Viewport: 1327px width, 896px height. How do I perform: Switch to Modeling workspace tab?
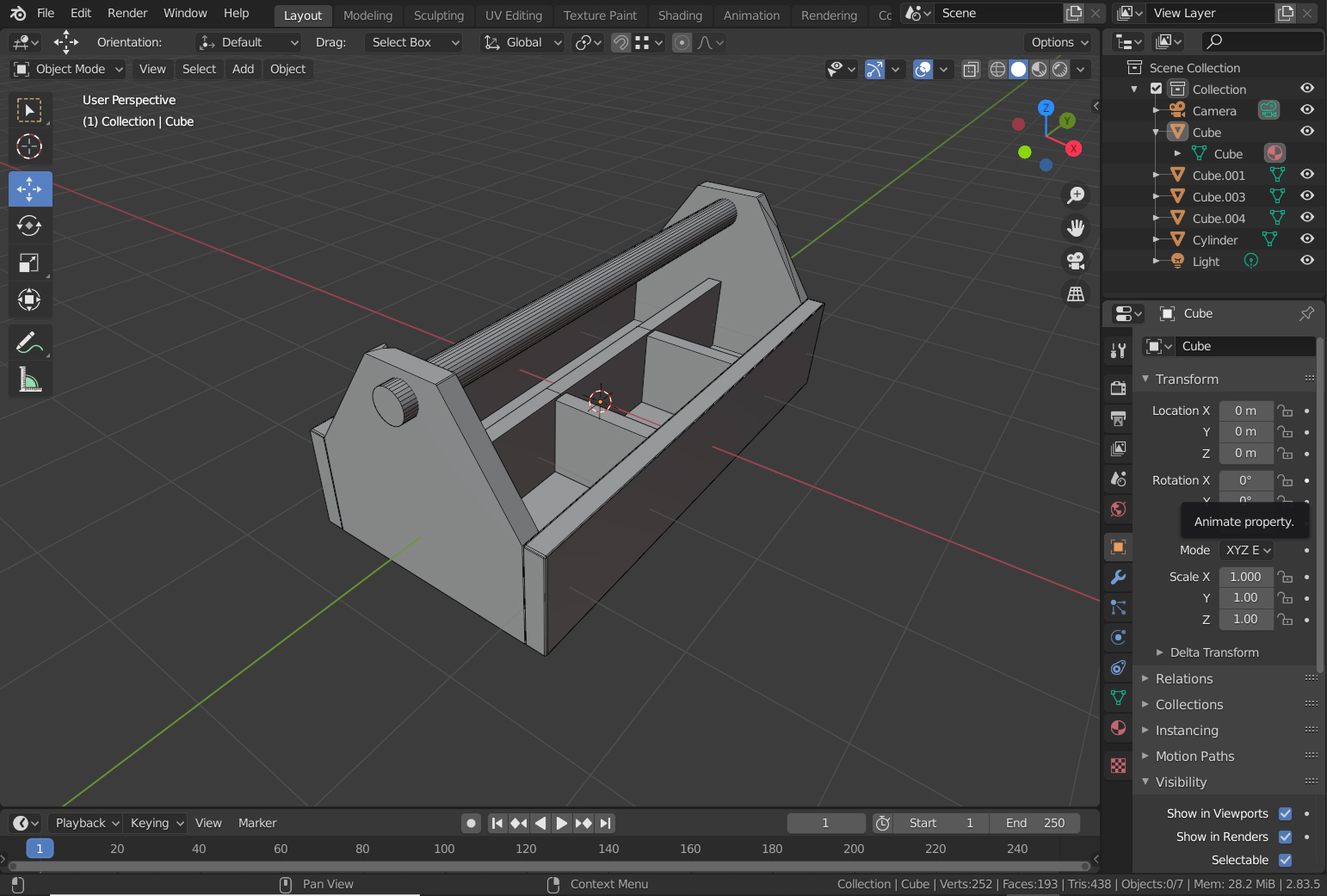[367, 15]
